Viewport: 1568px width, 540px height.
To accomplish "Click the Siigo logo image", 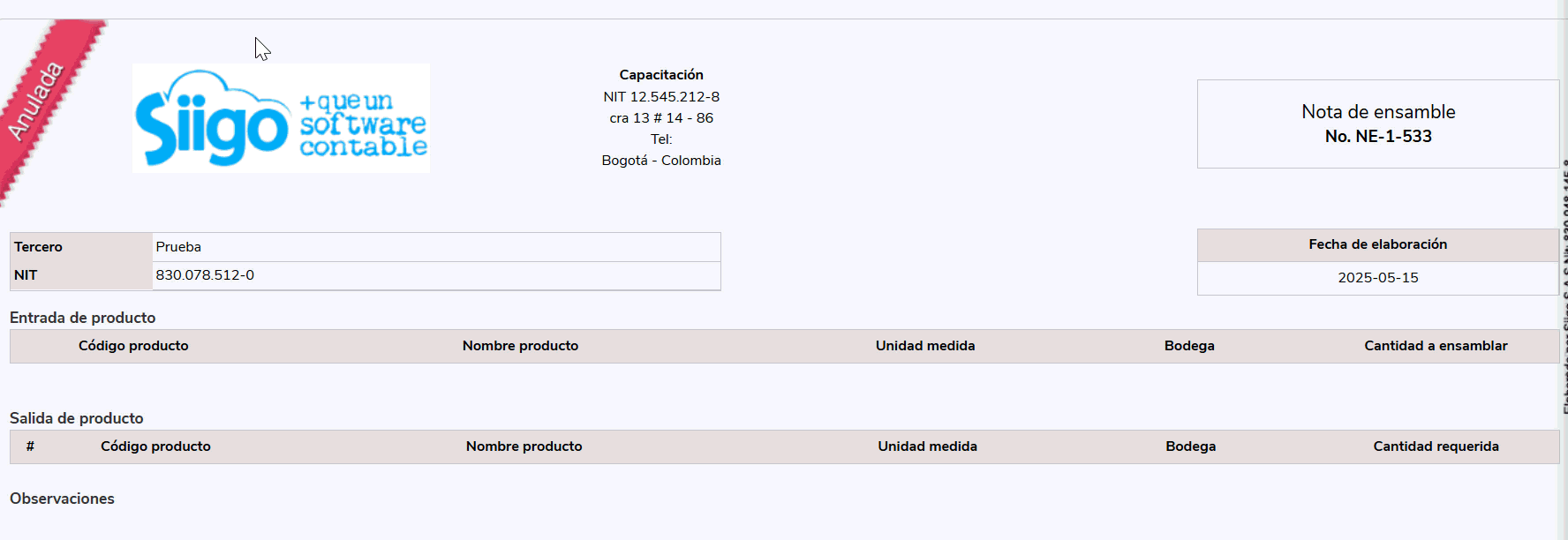I will (x=281, y=118).
